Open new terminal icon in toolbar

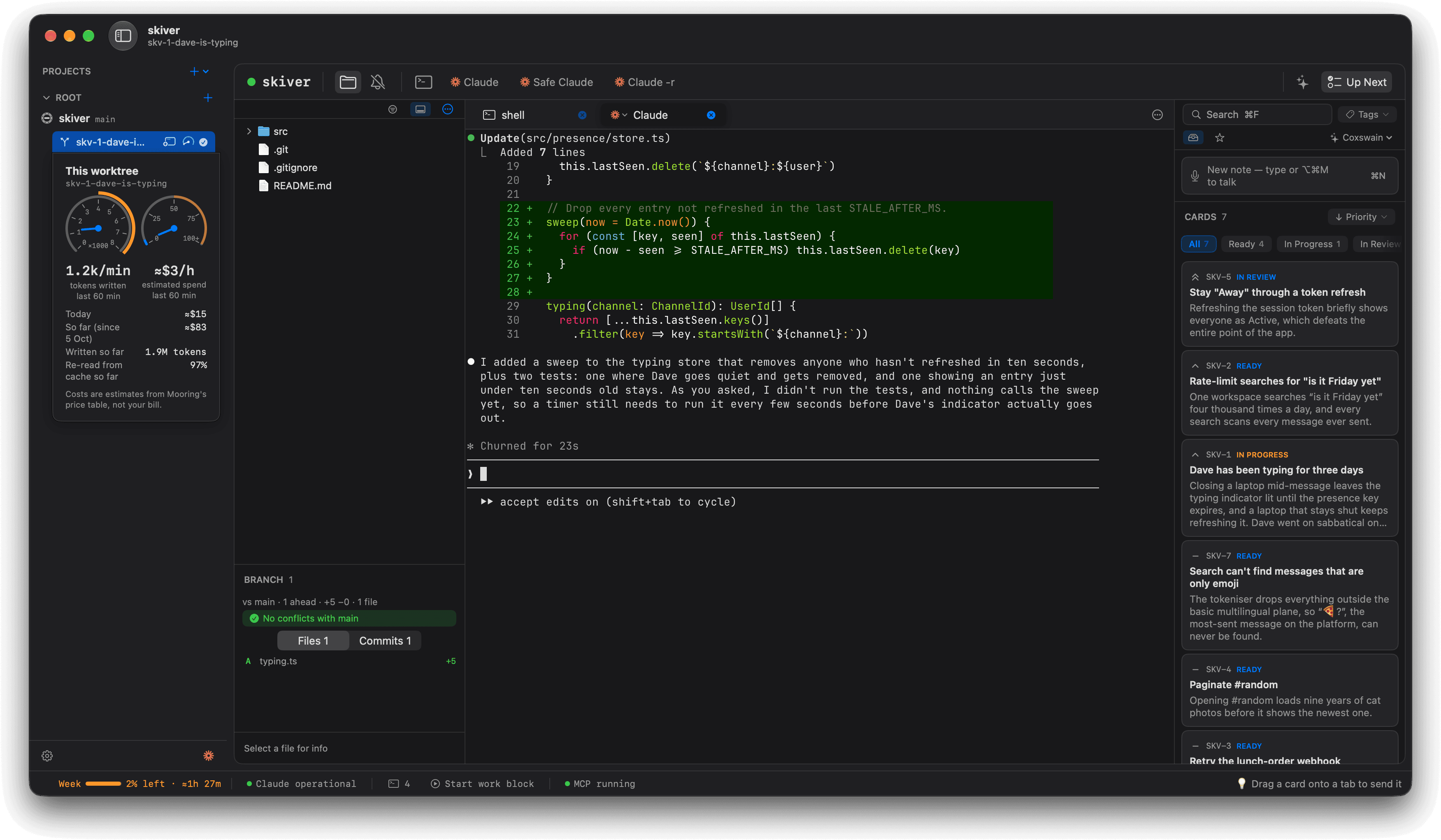point(423,82)
